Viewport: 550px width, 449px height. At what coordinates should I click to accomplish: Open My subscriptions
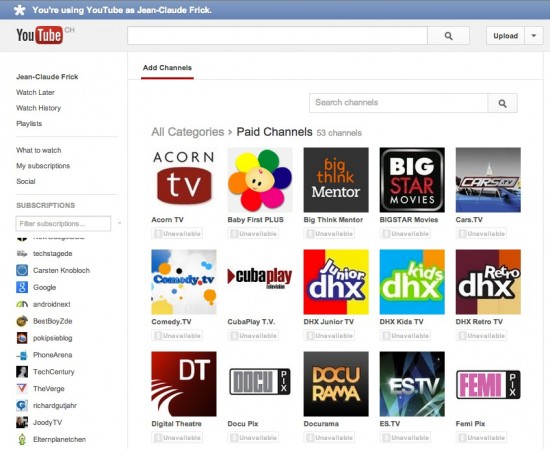point(43,166)
